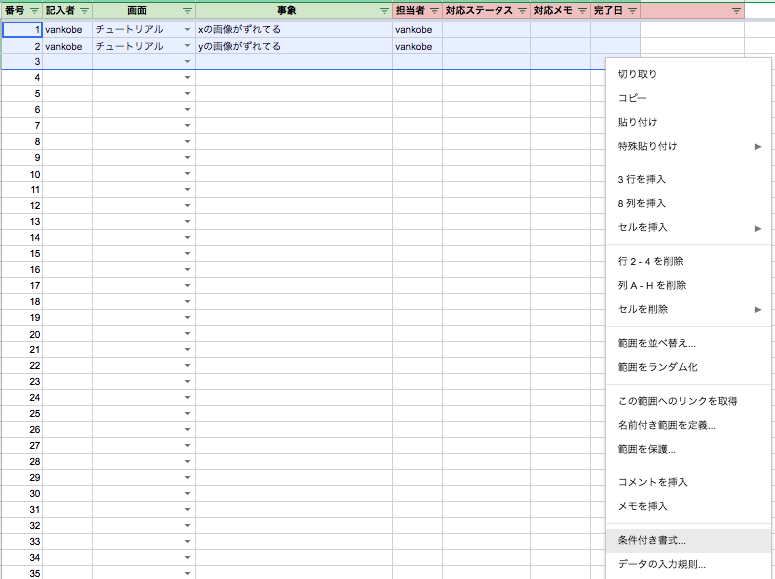Open filter icon in 画面 header
The height and width of the screenshot is (579, 775).
click(x=187, y=11)
